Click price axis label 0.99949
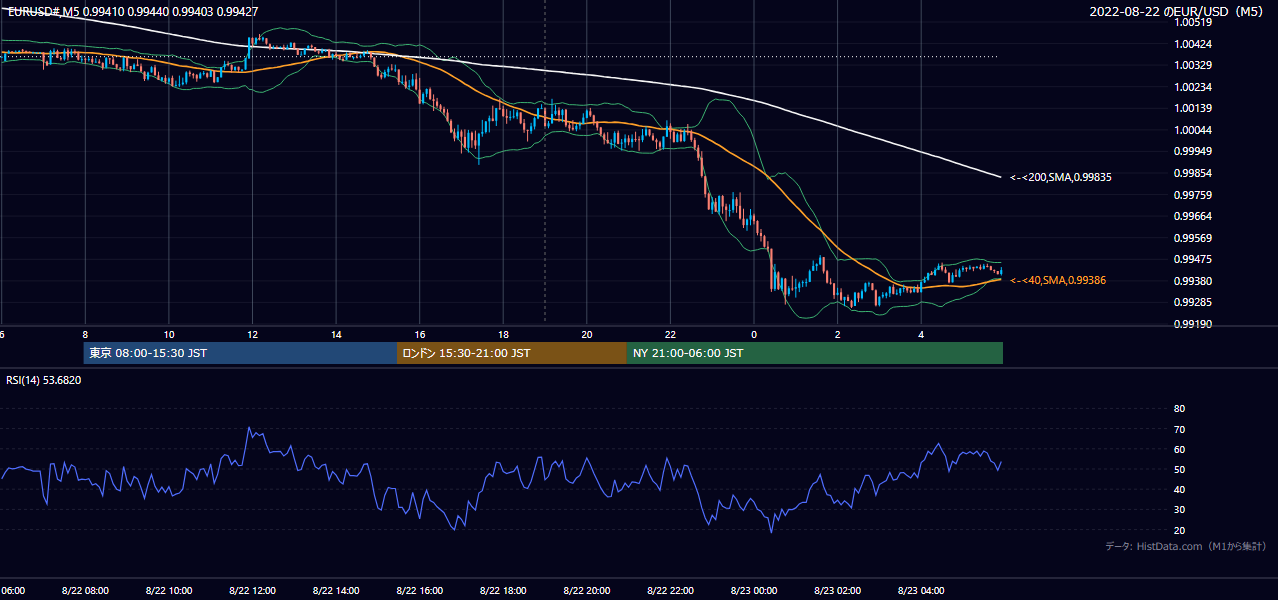Viewport: 1278px width, 600px height. (1191, 151)
